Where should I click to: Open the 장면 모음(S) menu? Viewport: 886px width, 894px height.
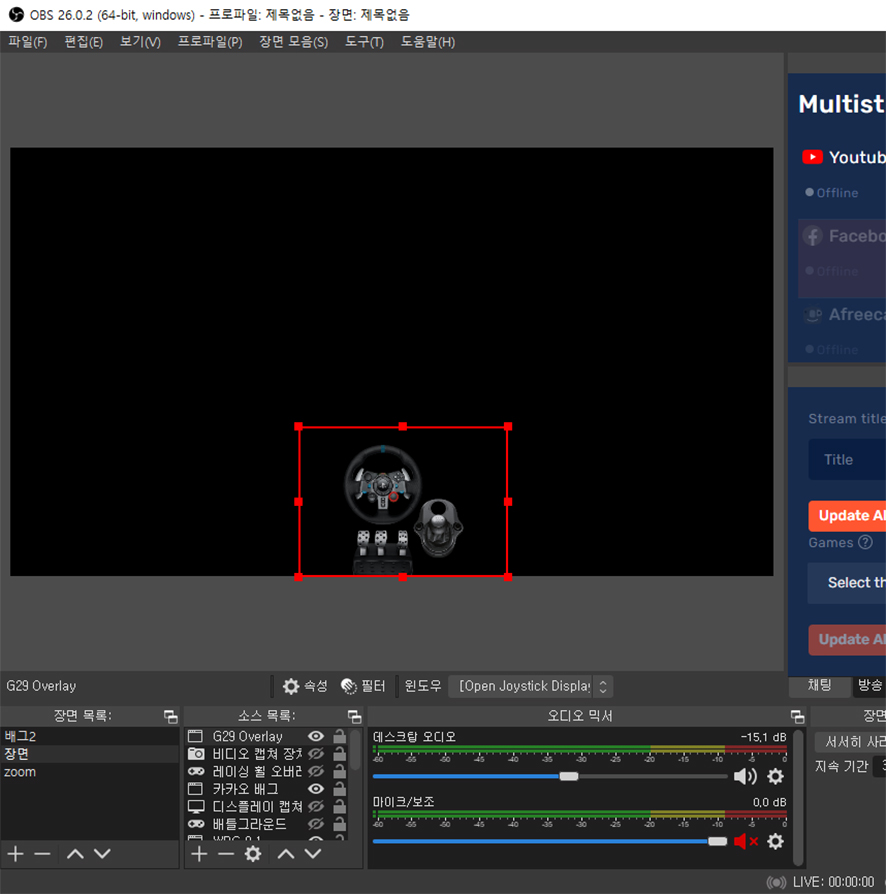click(294, 42)
